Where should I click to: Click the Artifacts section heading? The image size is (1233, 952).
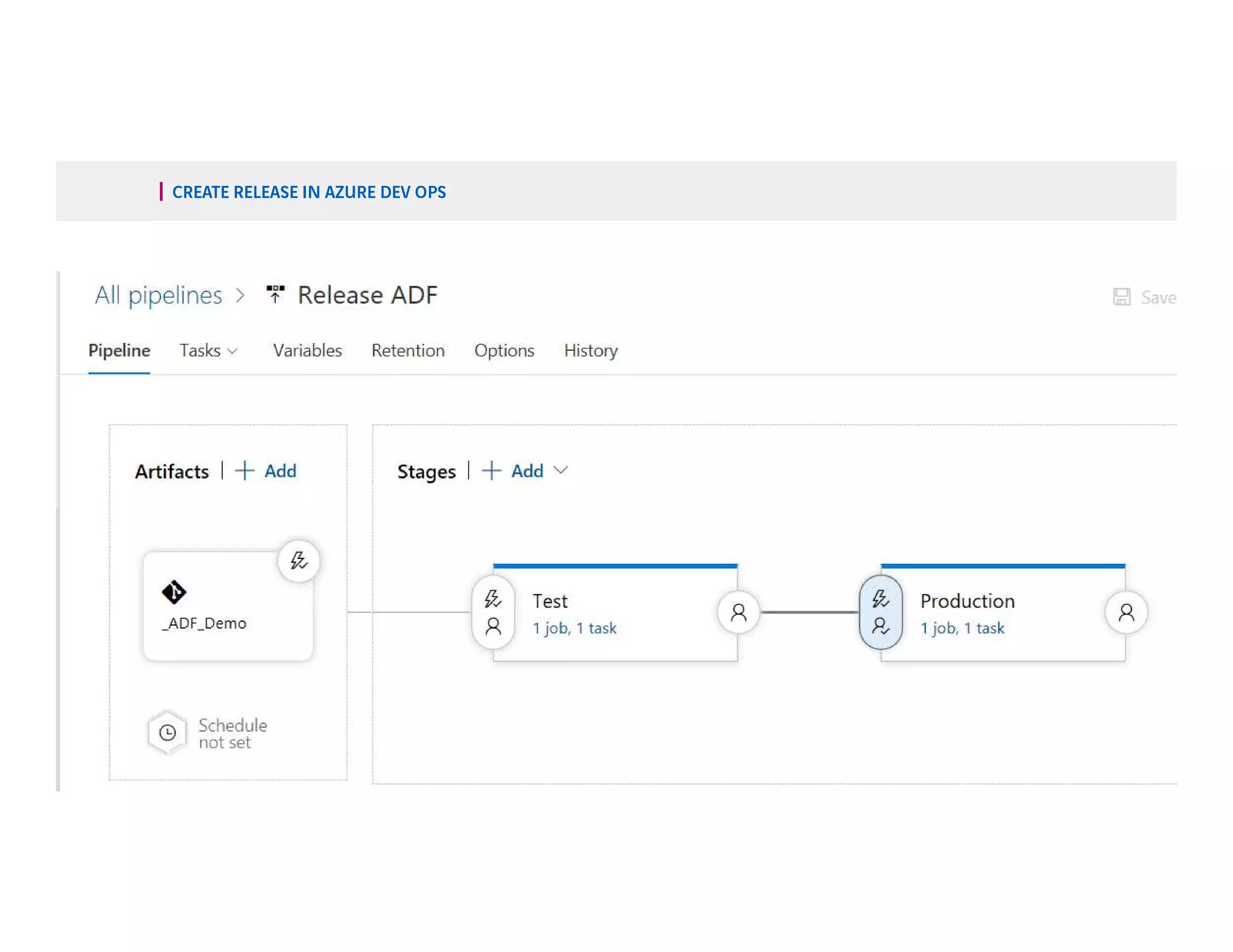coord(172,471)
